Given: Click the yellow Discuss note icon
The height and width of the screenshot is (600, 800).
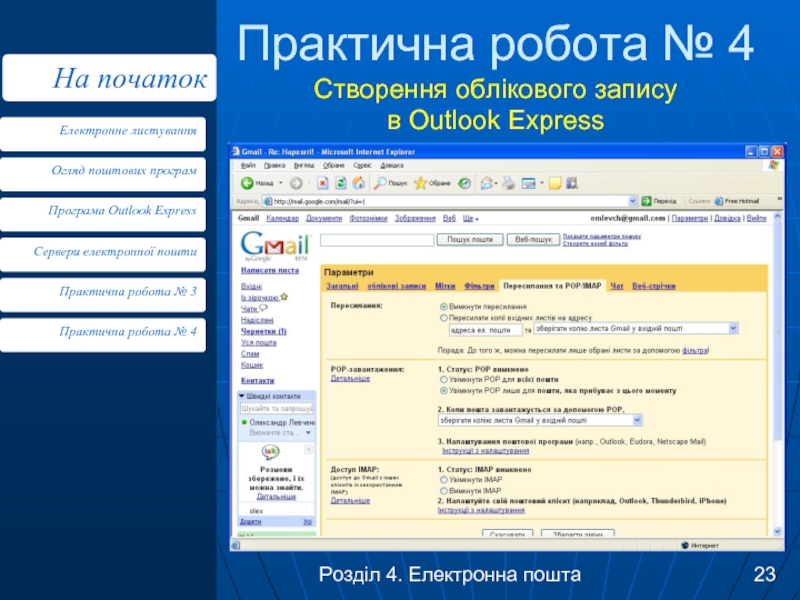Looking at the screenshot, I should tap(555, 183).
